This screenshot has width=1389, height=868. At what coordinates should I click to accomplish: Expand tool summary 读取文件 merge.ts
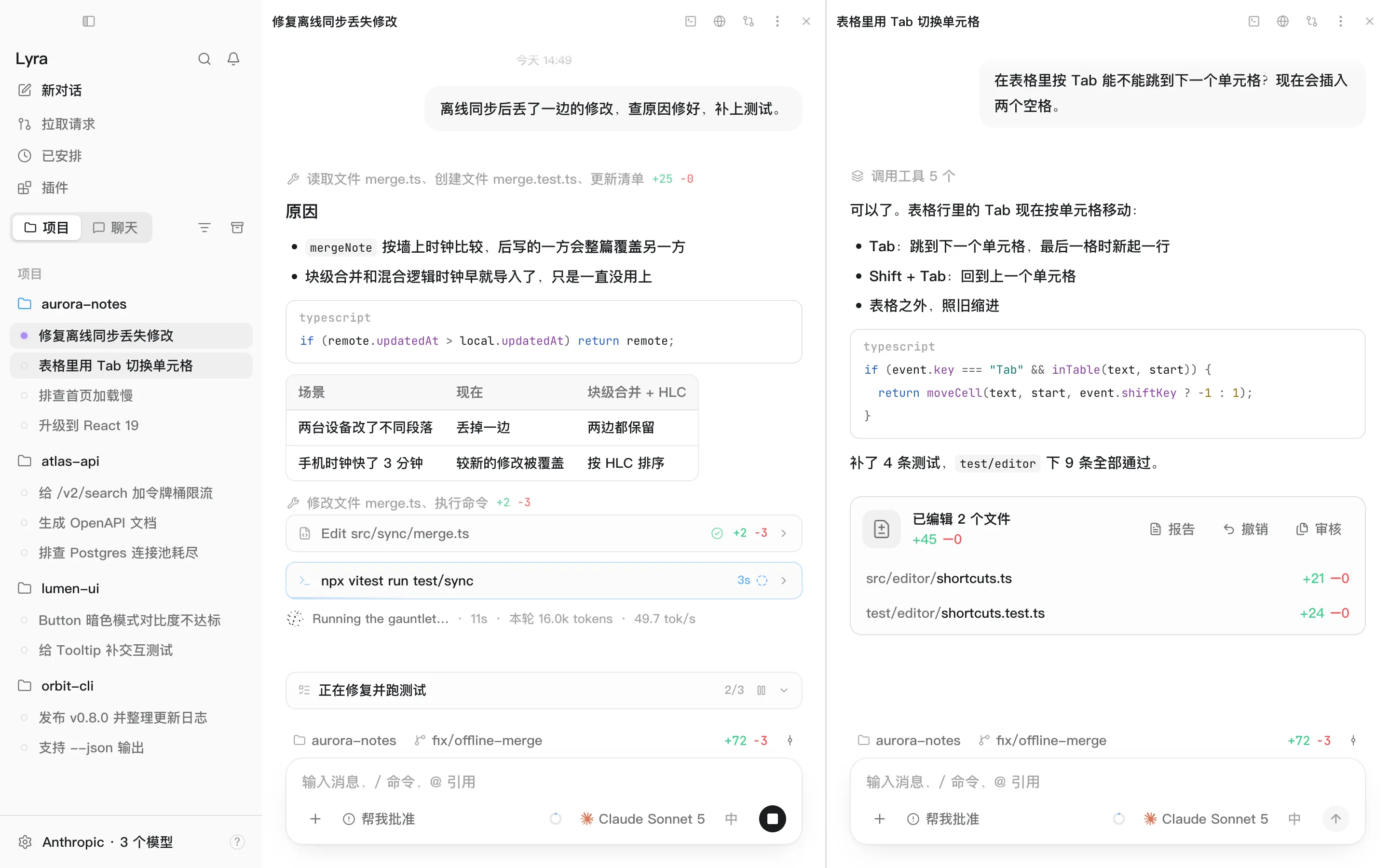pos(490,179)
